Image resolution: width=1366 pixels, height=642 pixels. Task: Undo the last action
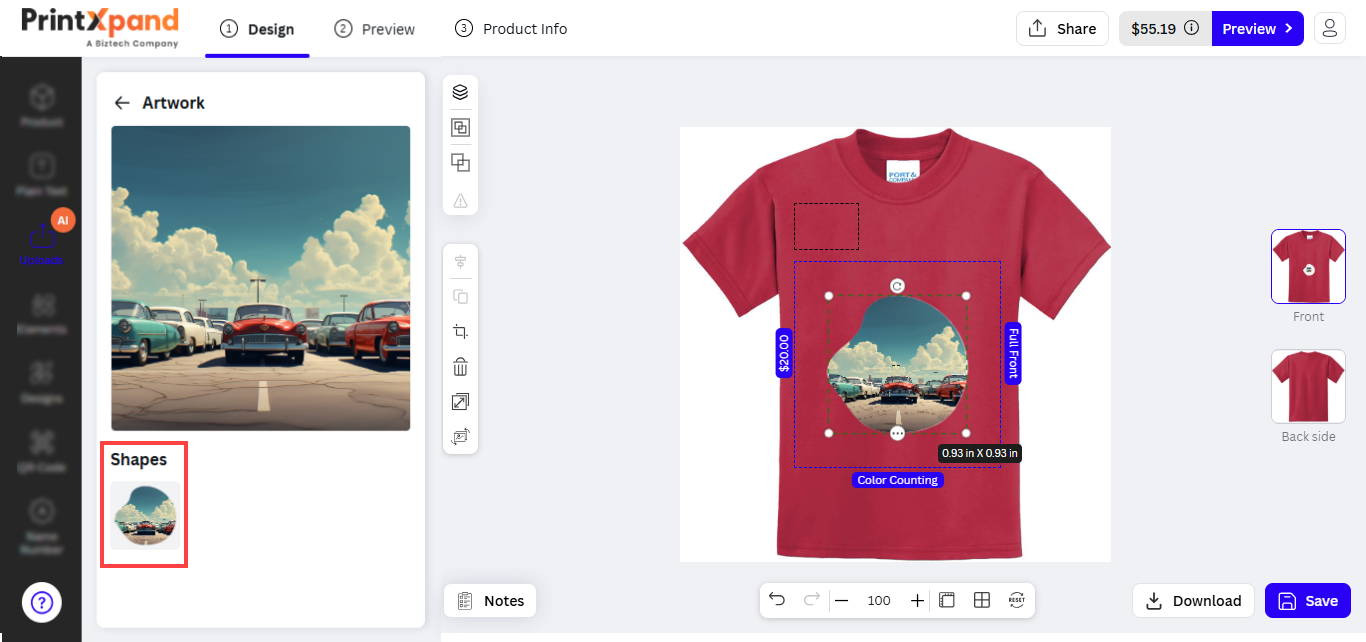point(777,600)
